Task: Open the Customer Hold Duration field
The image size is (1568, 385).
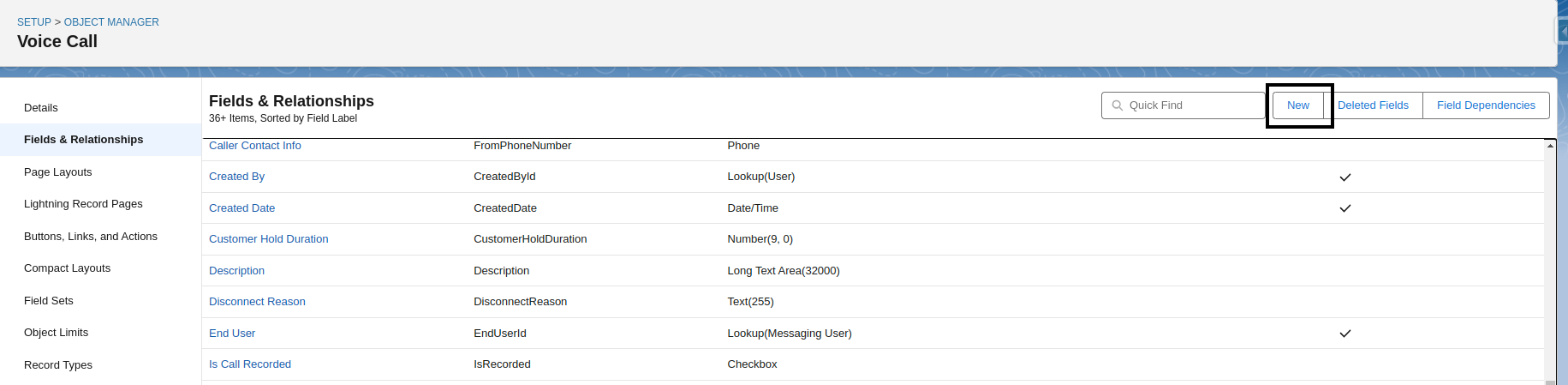Action: click(268, 239)
